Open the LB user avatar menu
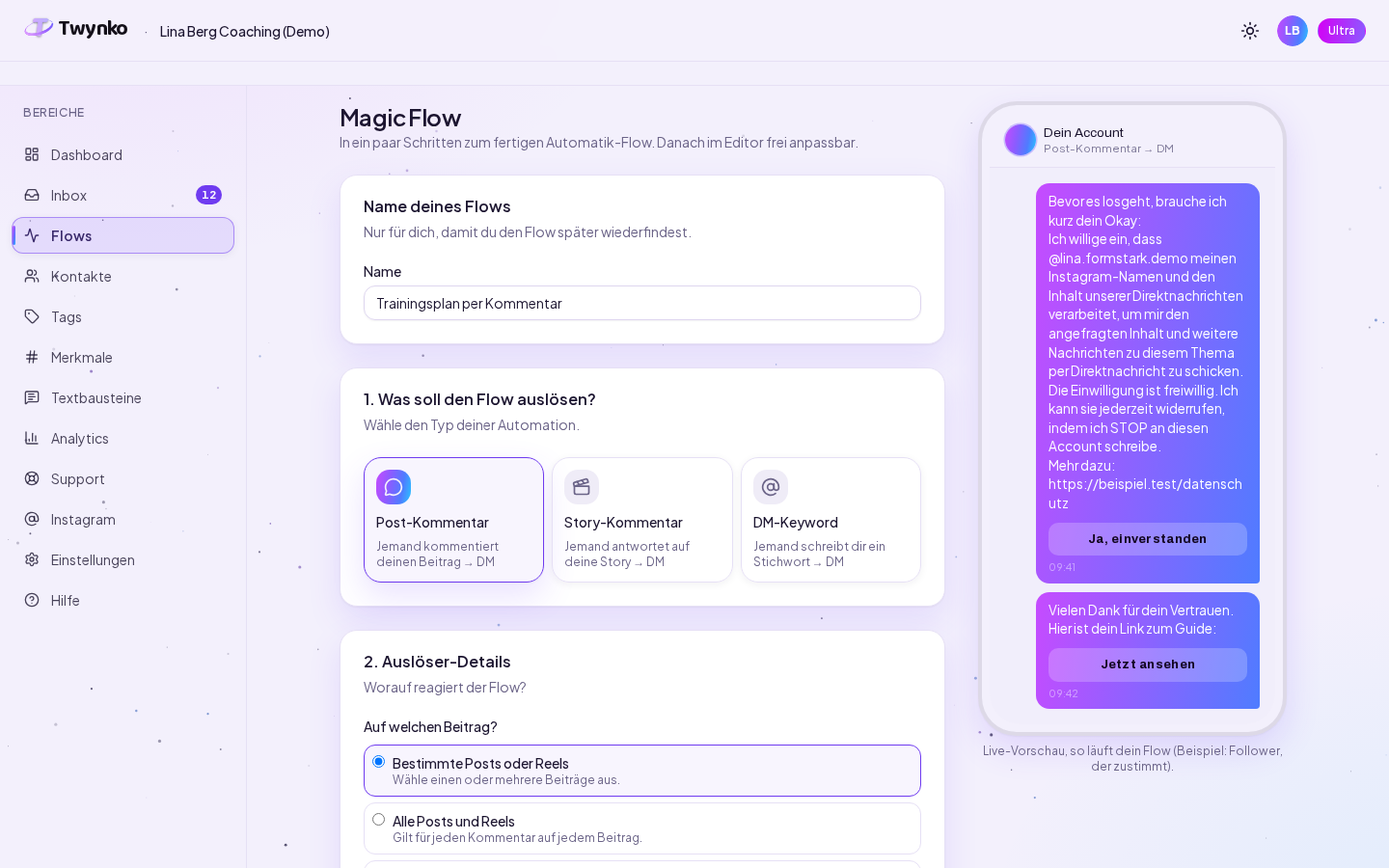Screen dimensions: 1389x868 (x=1293, y=31)
